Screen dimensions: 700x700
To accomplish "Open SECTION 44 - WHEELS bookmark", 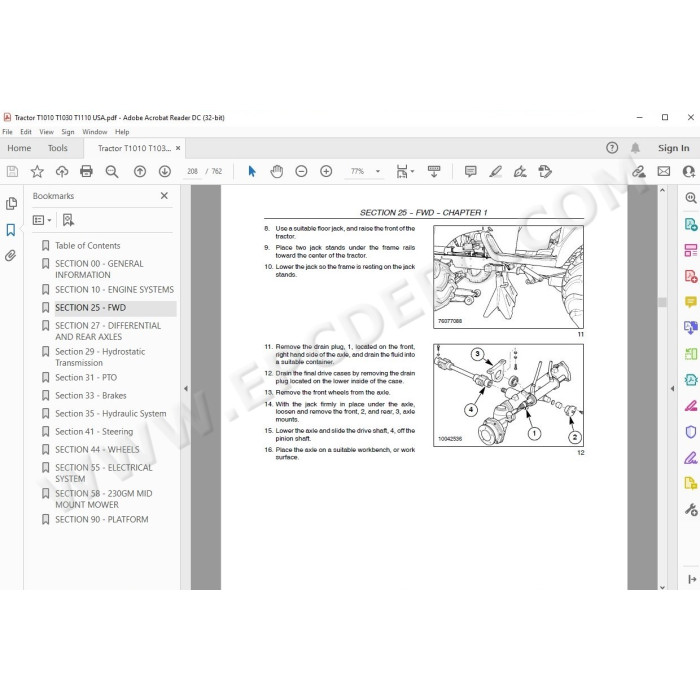I will pos(97,450).
